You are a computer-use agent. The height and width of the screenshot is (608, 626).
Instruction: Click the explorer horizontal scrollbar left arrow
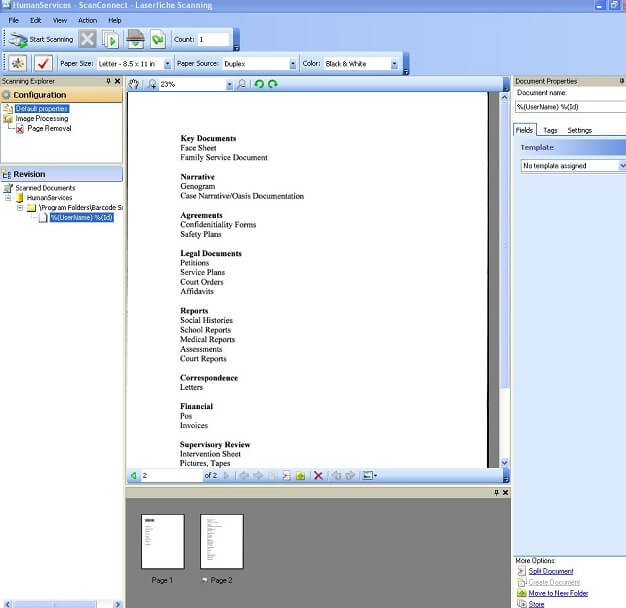7,604
